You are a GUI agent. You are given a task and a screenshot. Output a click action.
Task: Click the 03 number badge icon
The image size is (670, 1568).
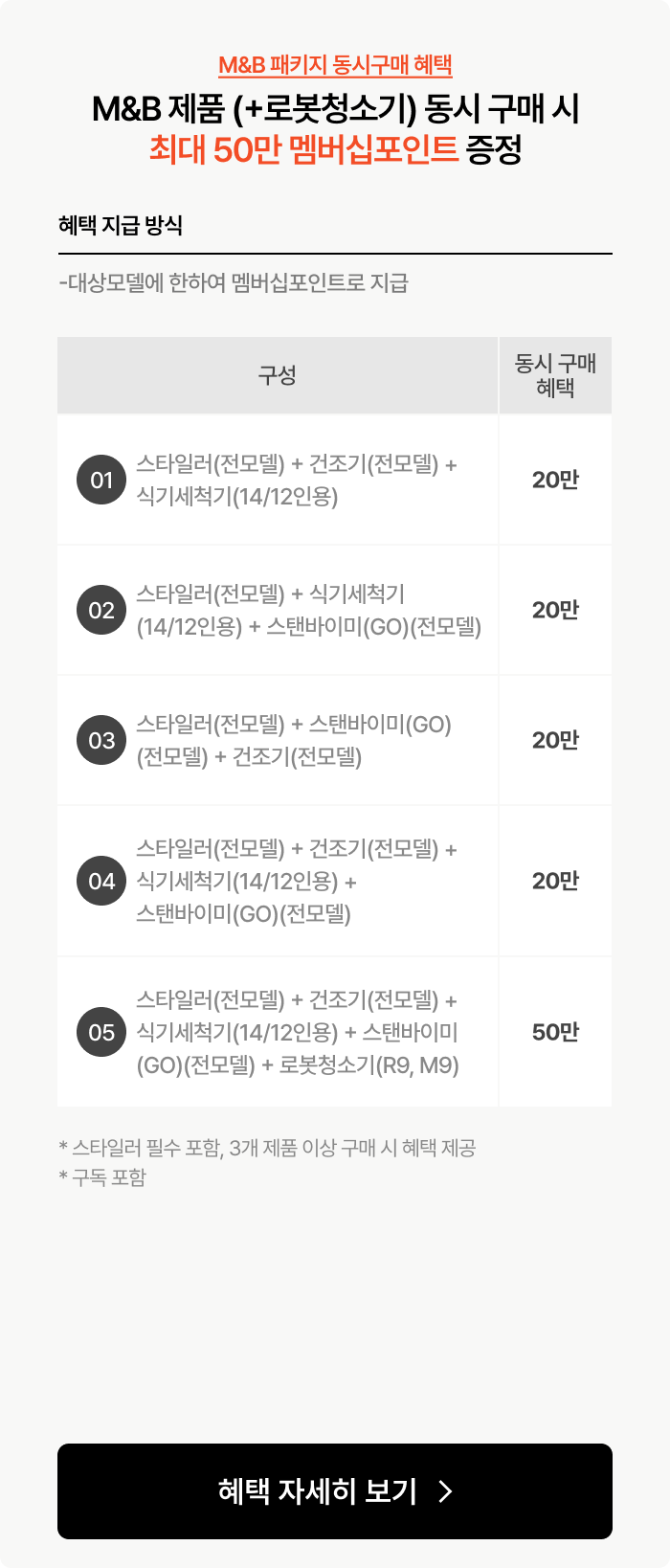pyautogui.click(x=101, y=740)
